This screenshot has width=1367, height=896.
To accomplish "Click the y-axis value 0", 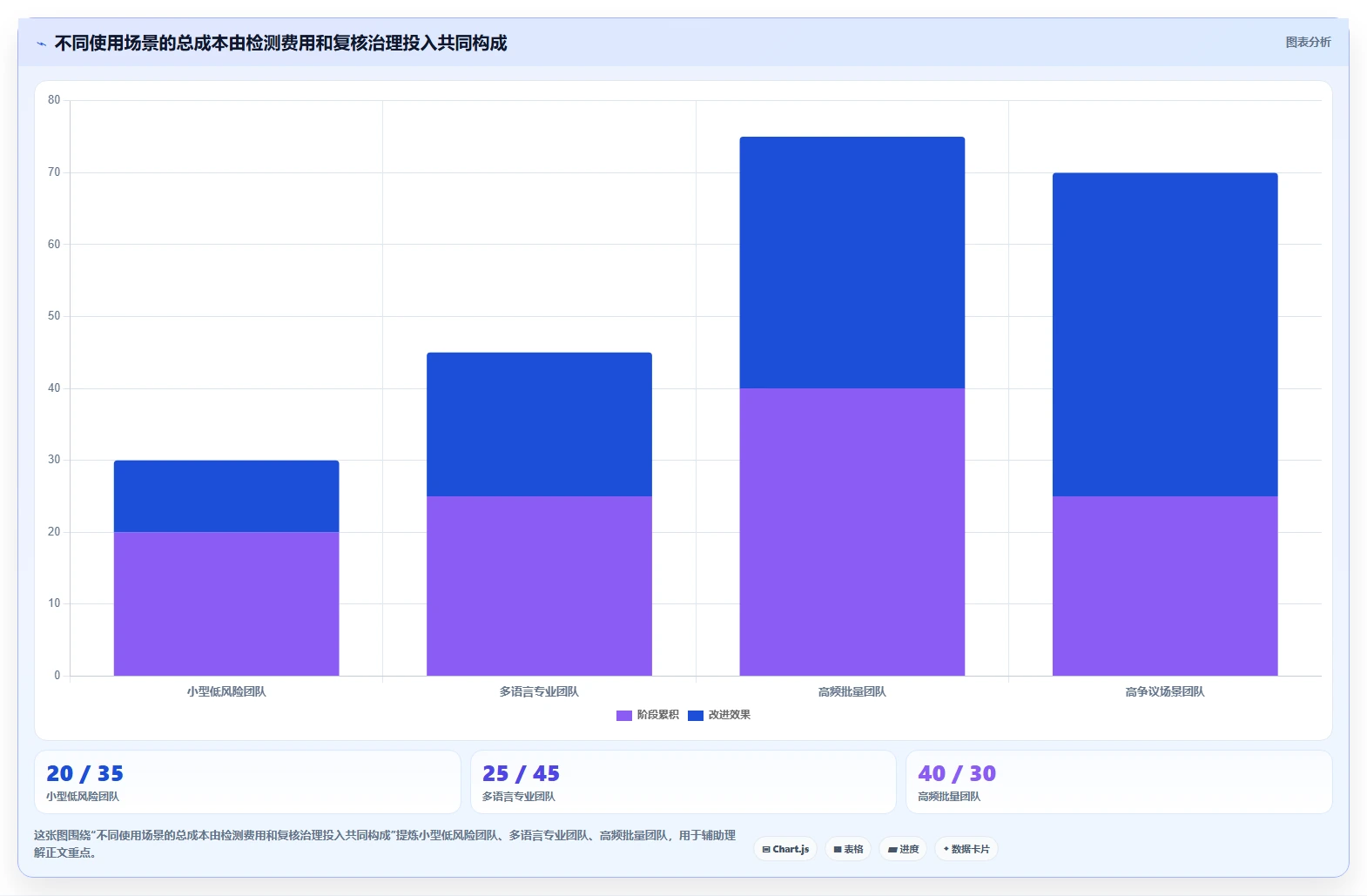I will pos(57,676).
